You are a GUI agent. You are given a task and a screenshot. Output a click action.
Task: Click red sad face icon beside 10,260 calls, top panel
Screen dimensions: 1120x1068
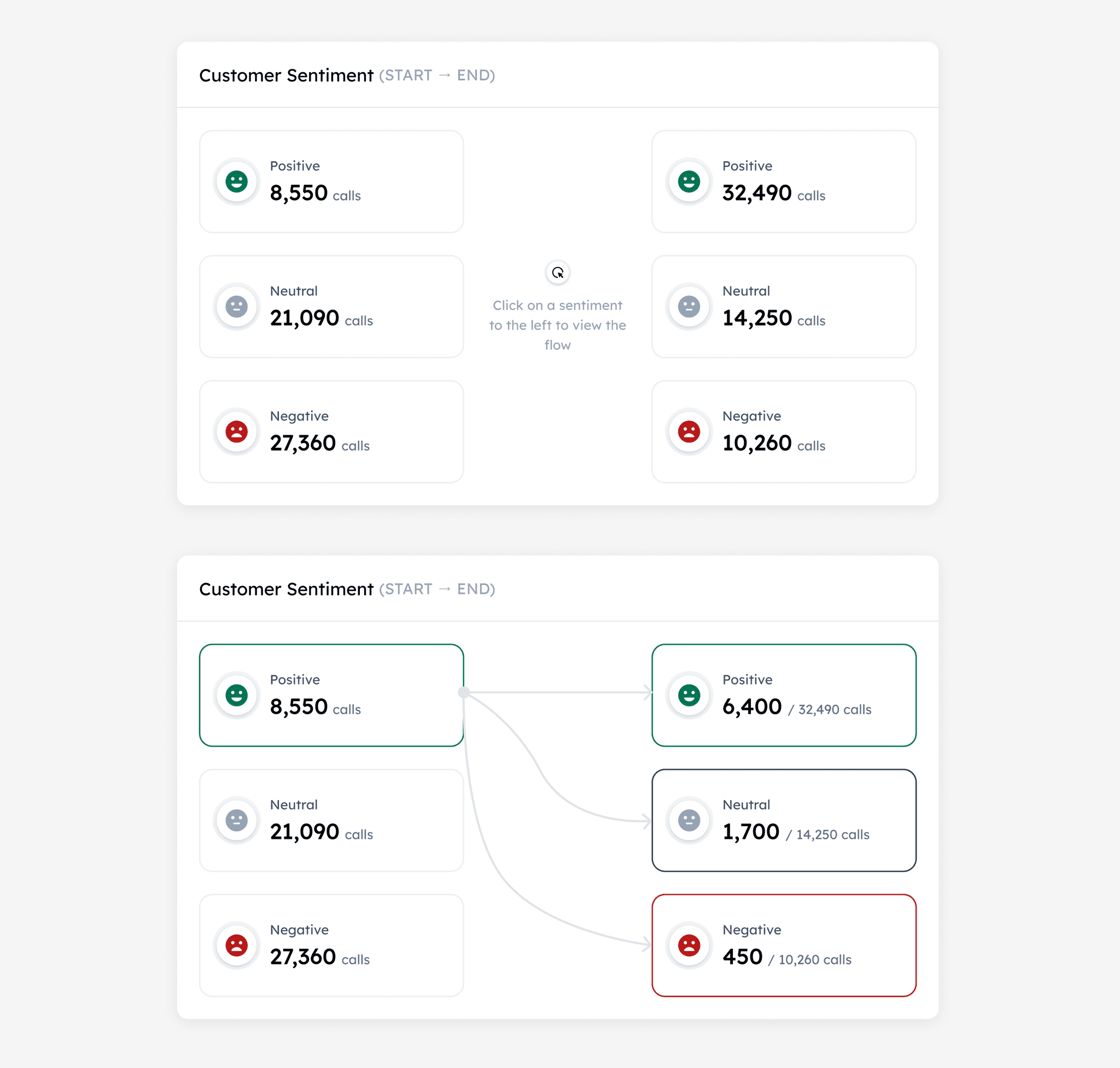click(689, 431)
